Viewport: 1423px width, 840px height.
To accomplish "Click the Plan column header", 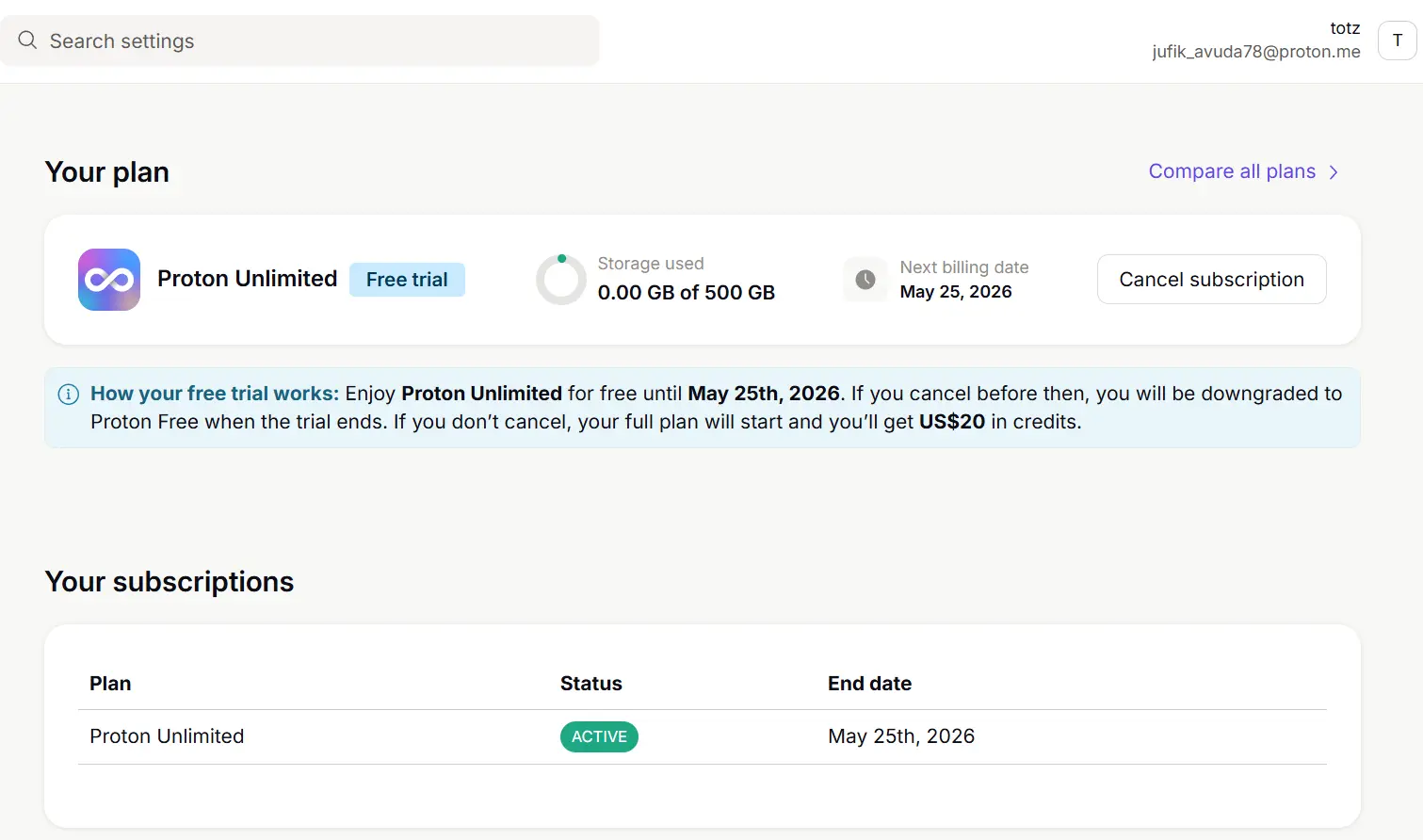I will tap(110, 684).
